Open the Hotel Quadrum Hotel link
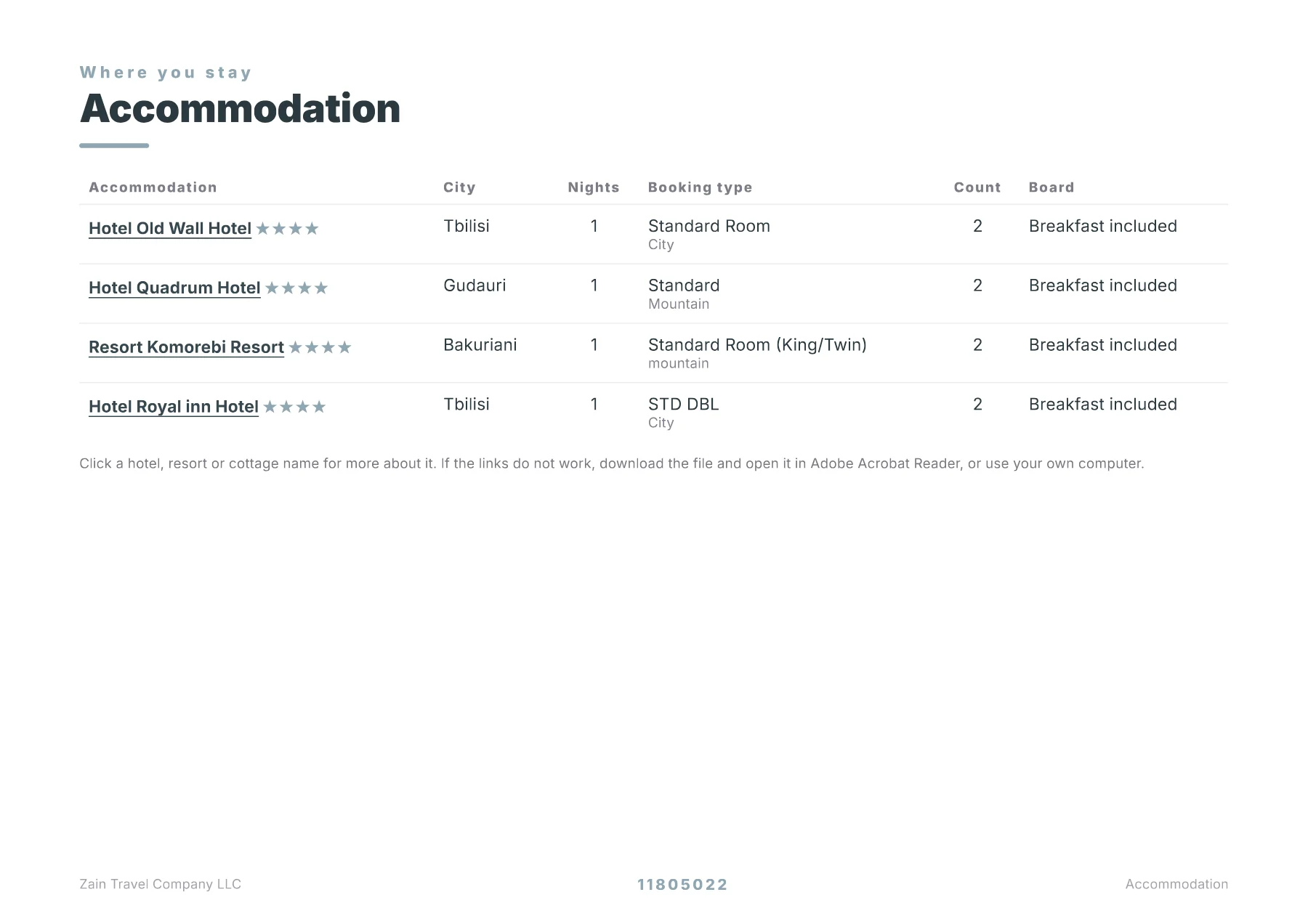 click(x=174, y=288)
